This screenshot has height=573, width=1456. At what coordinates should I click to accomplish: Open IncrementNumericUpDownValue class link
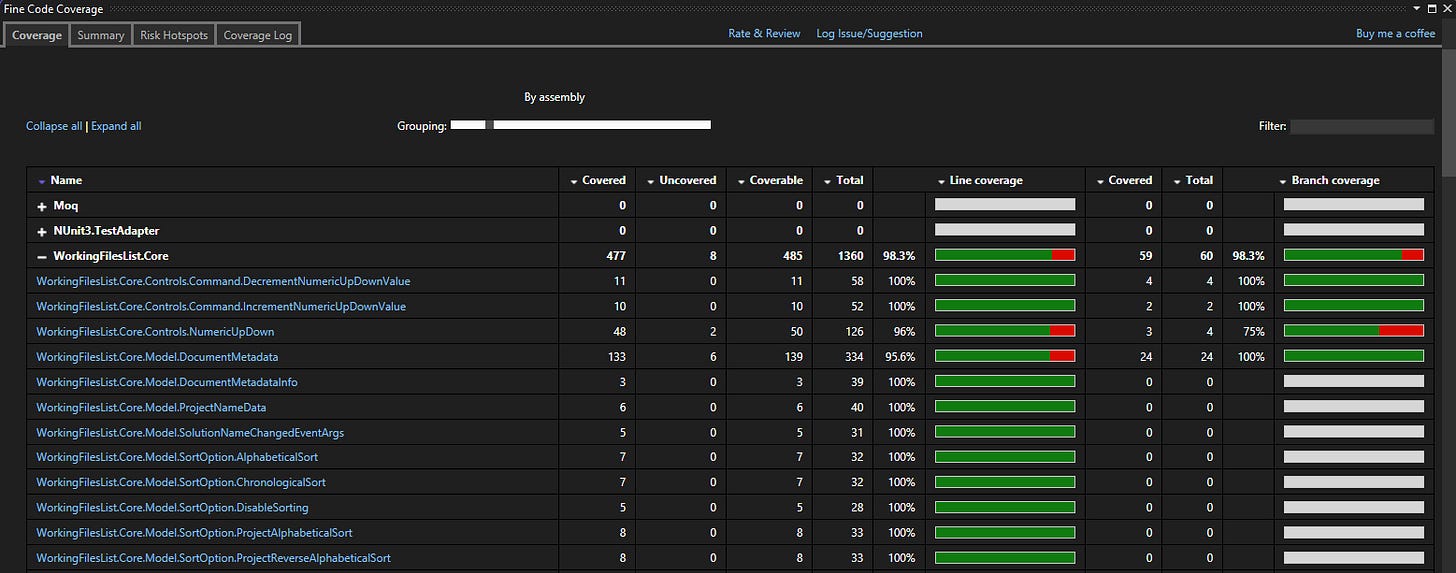pos(221,306)
